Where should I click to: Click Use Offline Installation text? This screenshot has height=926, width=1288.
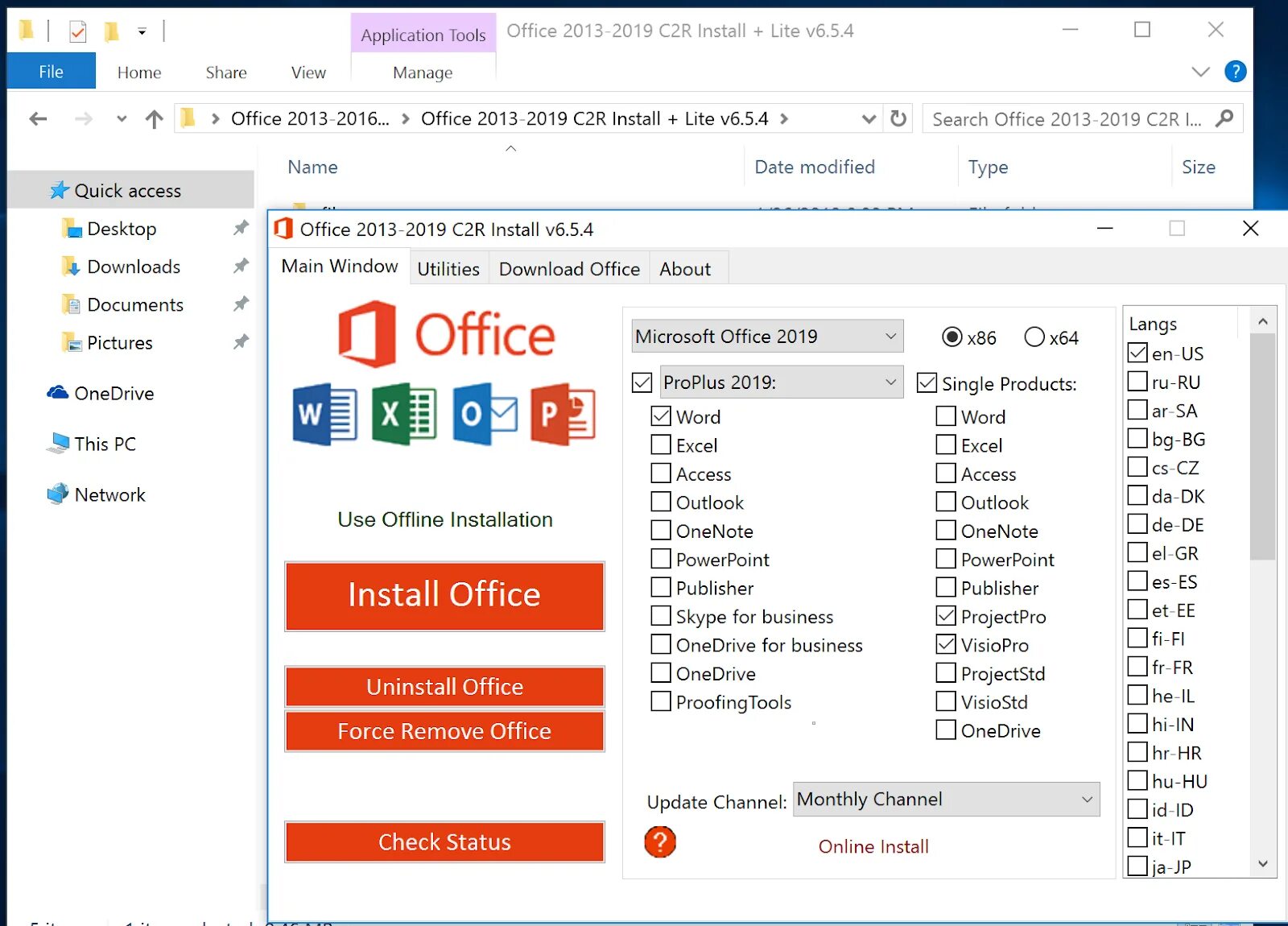tap(445, 519)
